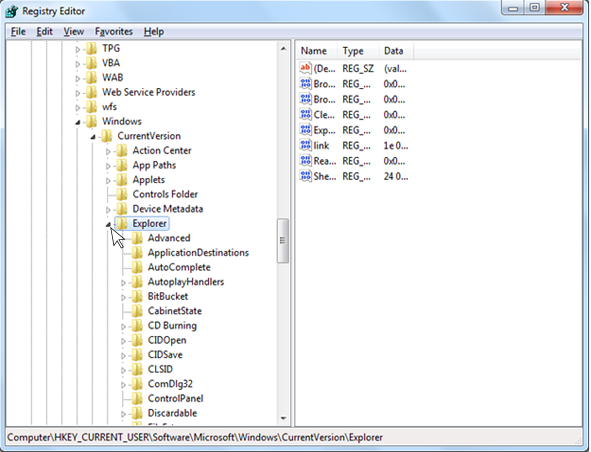Click the VBA folder icon
Screen dimensions: 591x452
[x=91, y=63]
